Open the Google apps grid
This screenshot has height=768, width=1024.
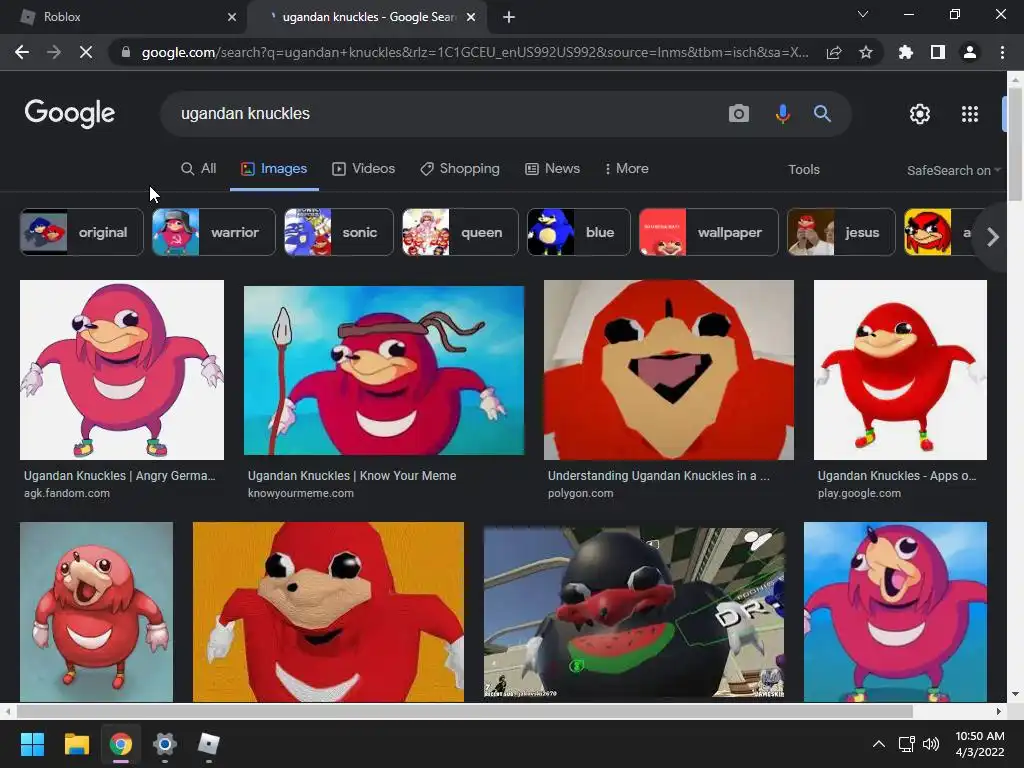tap(970, 114)
